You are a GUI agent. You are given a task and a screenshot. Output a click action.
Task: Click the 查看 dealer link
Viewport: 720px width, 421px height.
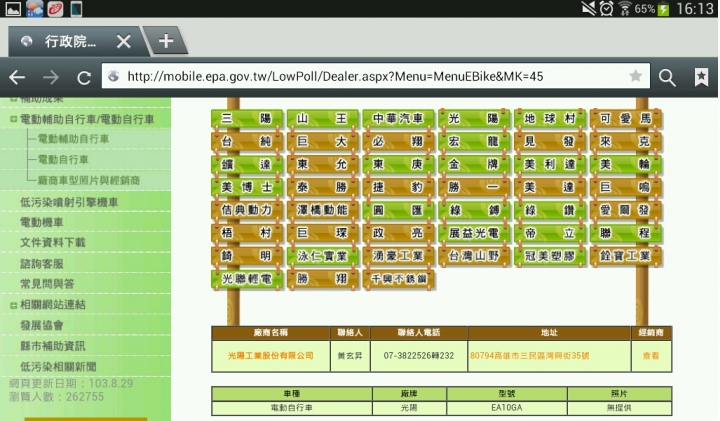[651, 355]
